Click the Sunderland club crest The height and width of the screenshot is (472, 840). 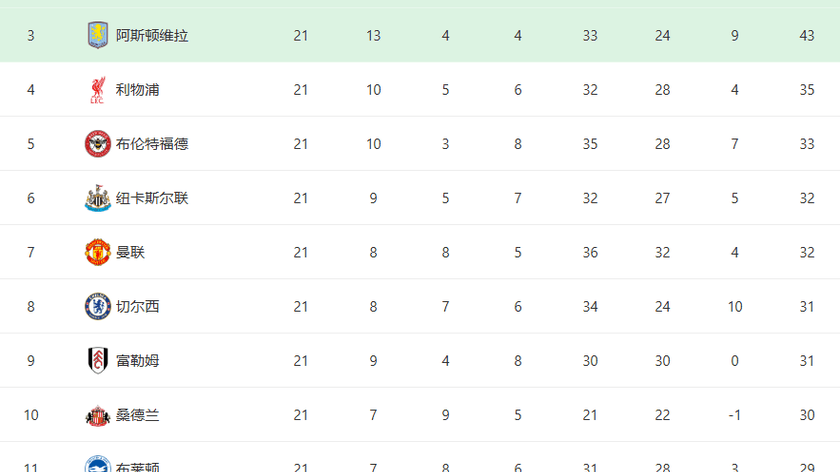click(97, 414)
